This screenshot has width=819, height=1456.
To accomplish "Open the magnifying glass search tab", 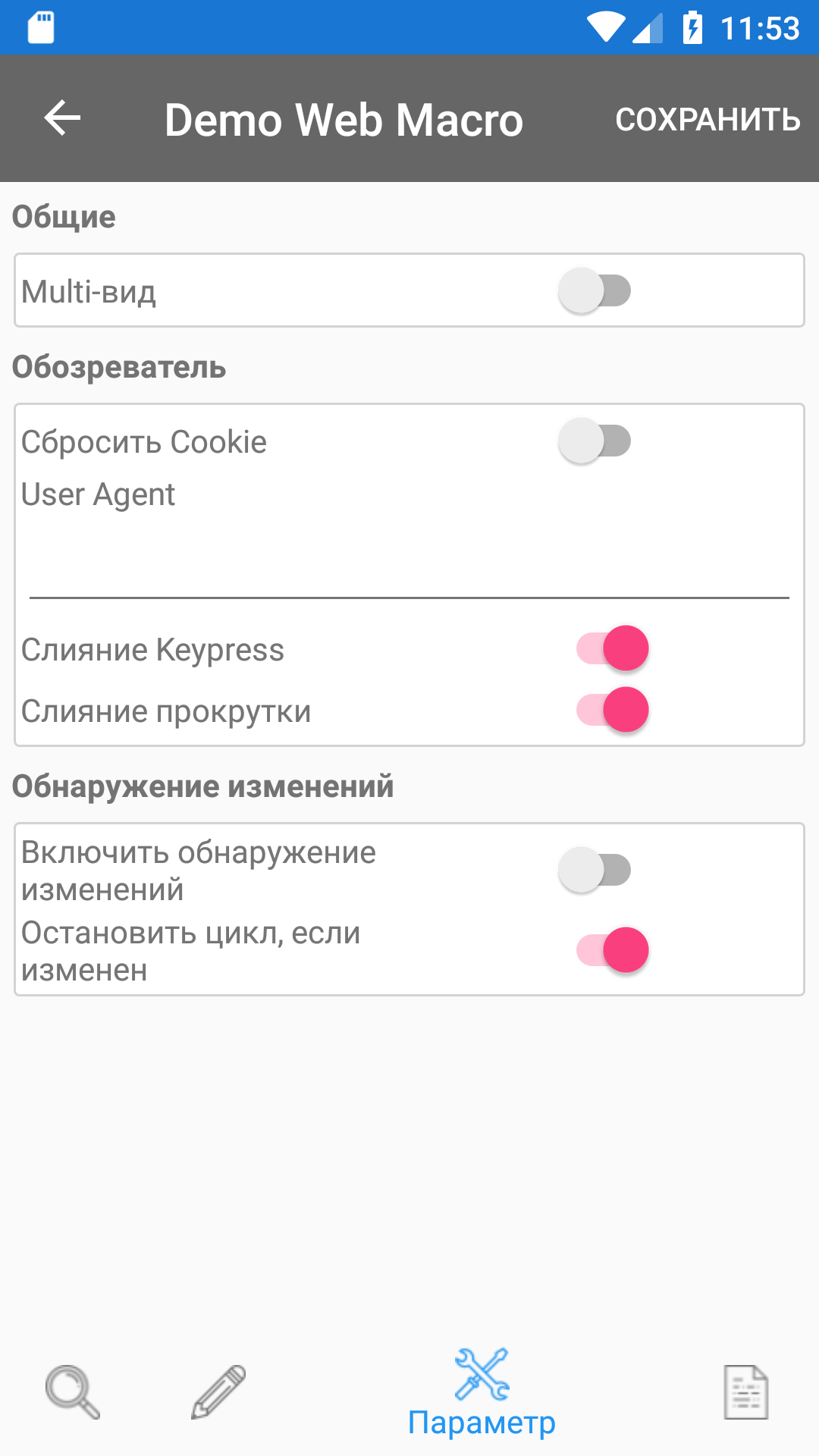I will click(73, 1392).
